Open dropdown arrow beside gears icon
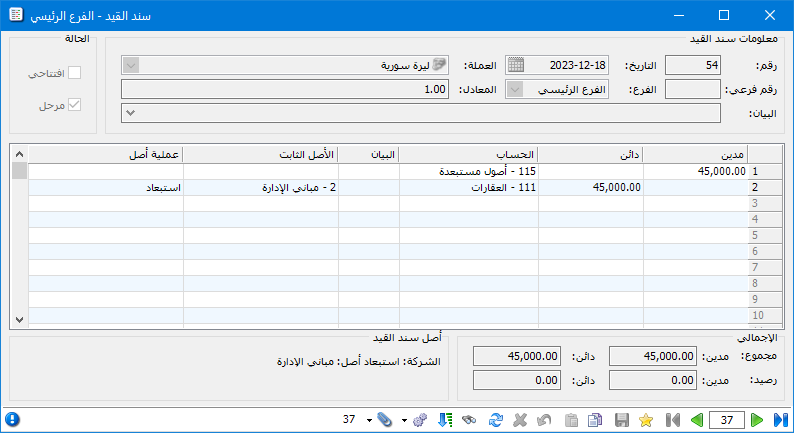 [404, 420]
